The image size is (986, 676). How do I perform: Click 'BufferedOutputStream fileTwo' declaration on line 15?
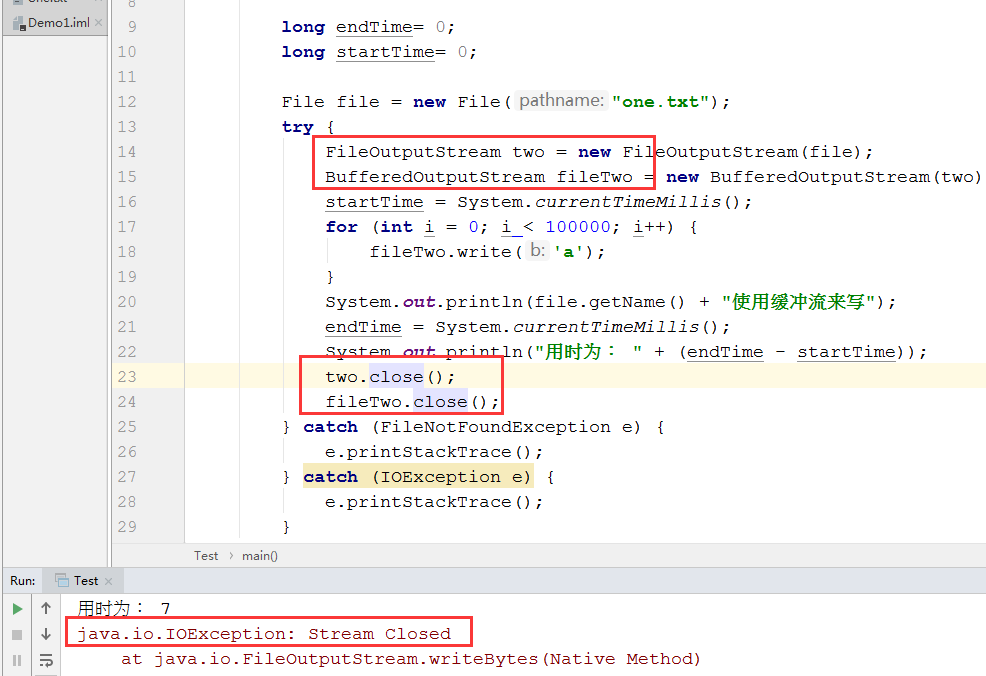[479, 177]
